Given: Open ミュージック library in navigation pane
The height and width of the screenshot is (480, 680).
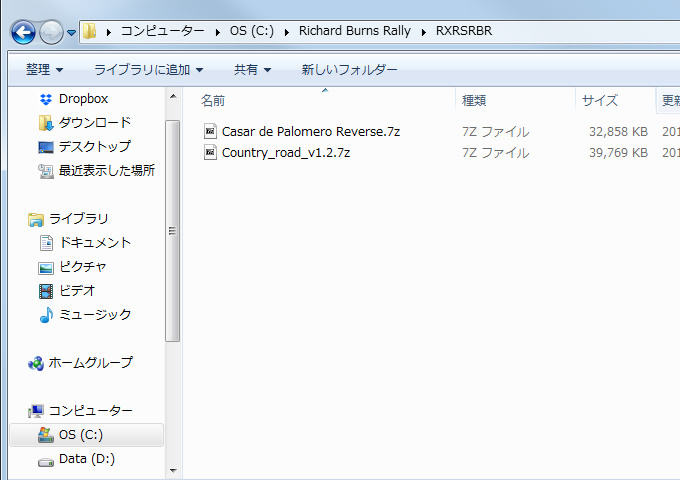Looking at the screenshot, I should tap(95, 314).
